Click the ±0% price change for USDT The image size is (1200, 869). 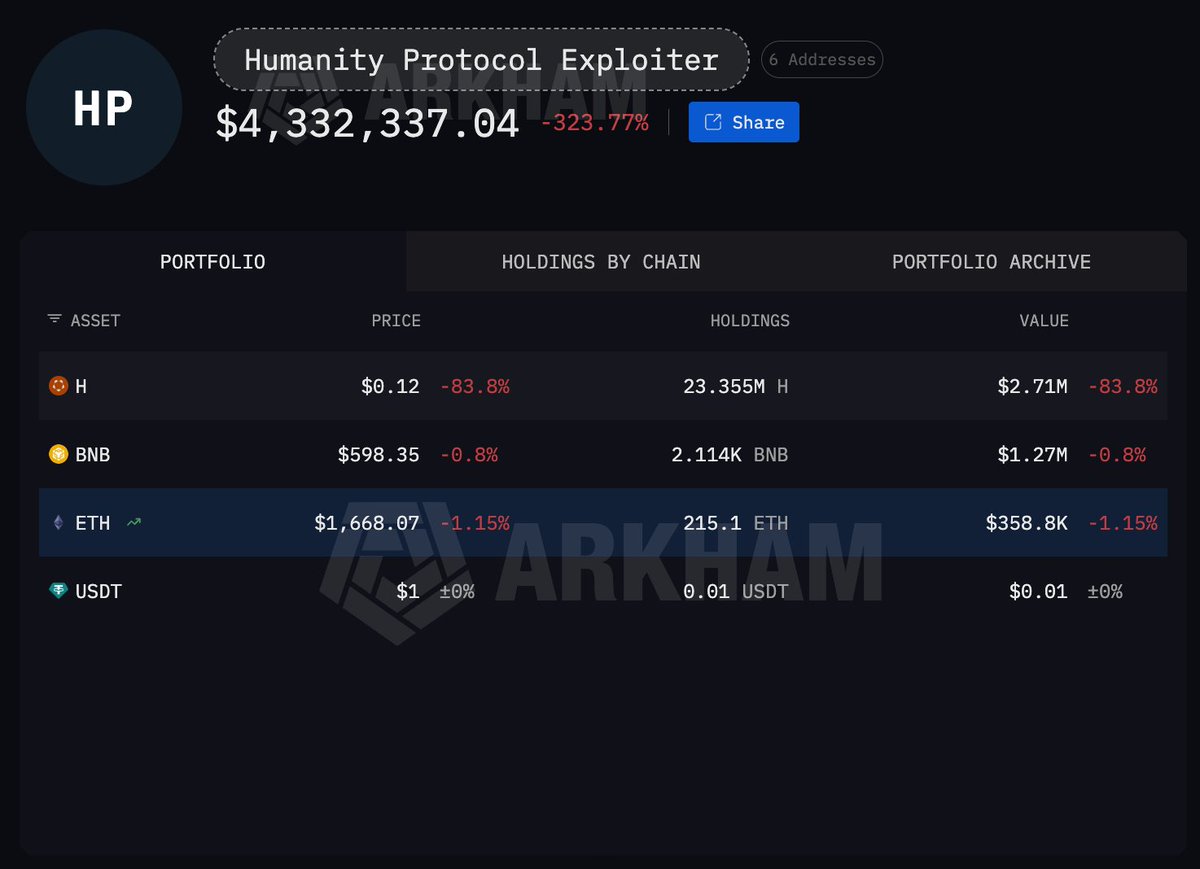tap(457, 592)
